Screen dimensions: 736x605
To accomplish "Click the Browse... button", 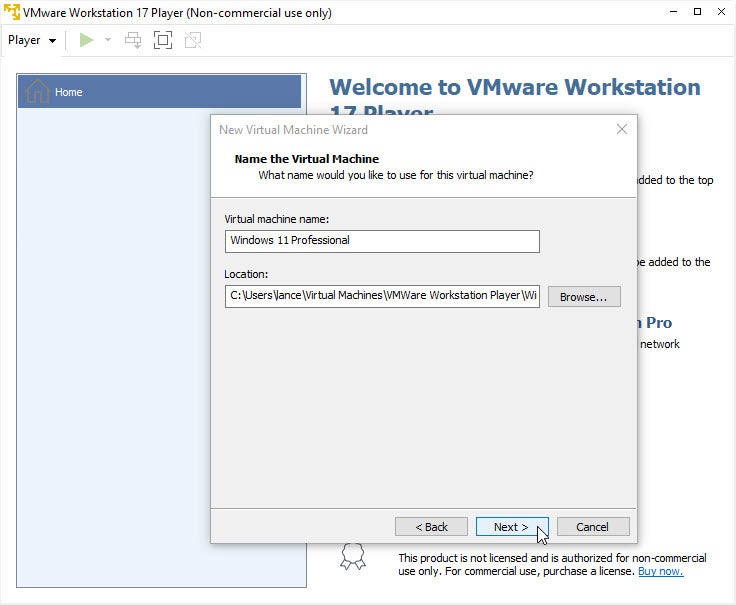I will pyautogui.click(x=584, y=297).
